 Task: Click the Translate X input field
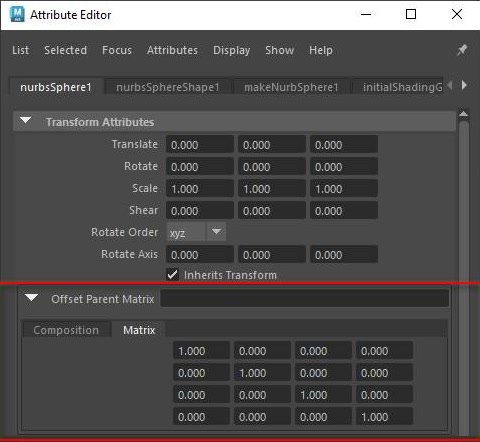point(200,145)
